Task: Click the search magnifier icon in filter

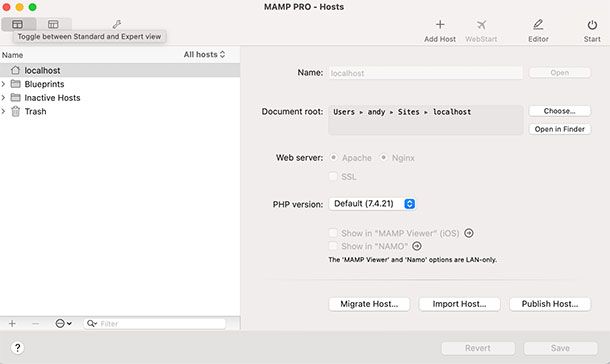Action: point(91,324)
